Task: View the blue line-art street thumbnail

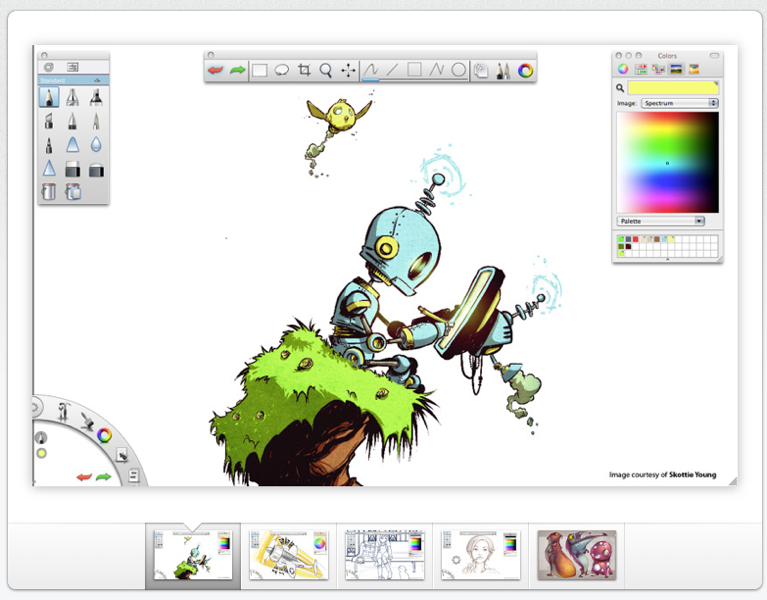Action: point(384,556)
